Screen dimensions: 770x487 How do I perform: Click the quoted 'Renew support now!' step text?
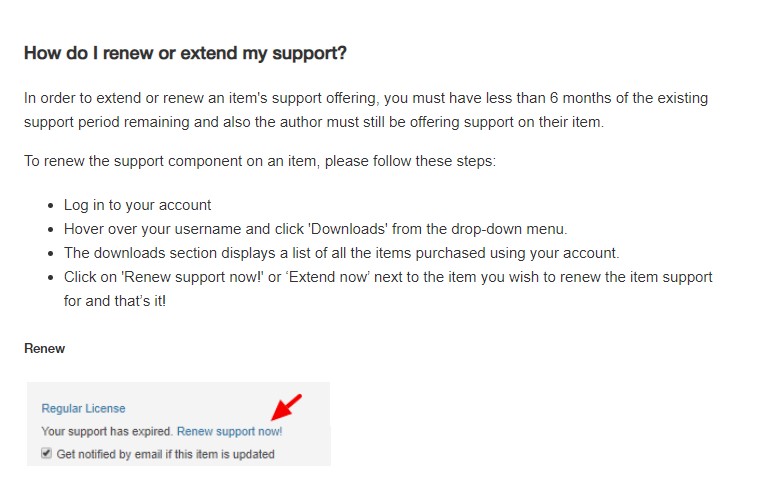[x=192, y=277]
